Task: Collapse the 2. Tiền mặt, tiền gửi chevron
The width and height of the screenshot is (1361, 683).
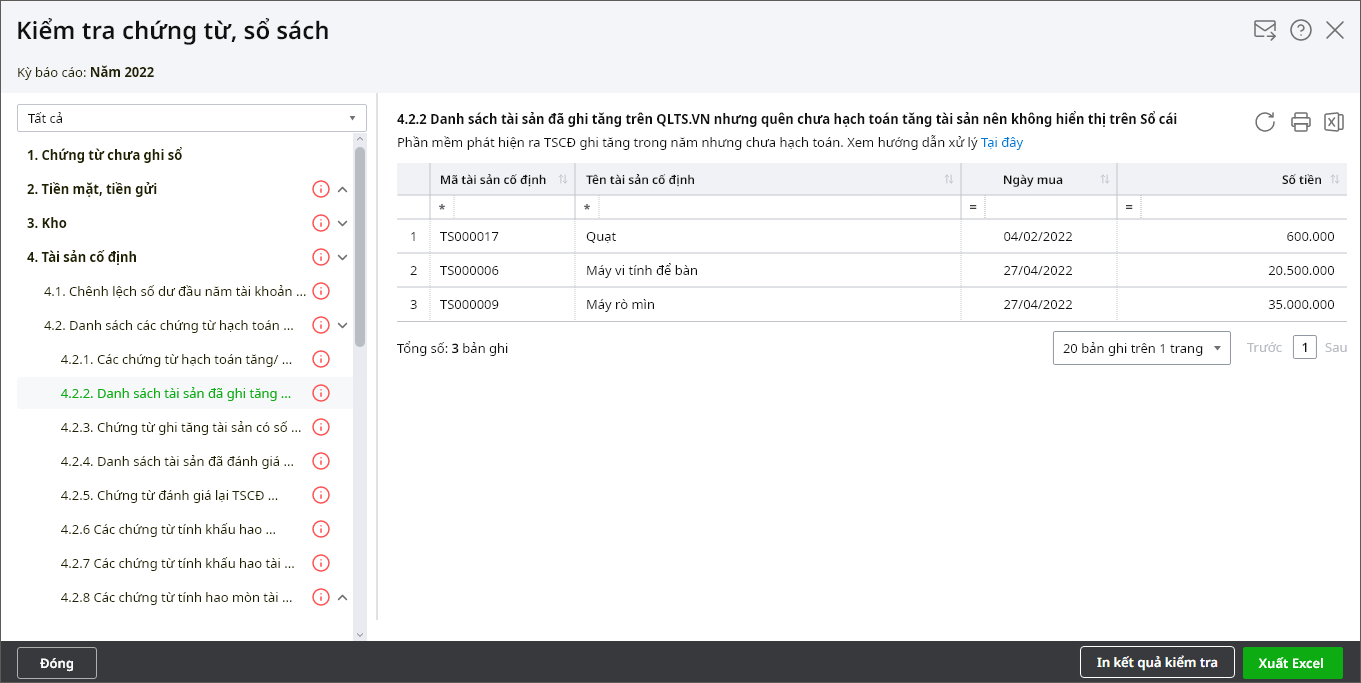Action: pyautogui.click(x=342, y=189)
